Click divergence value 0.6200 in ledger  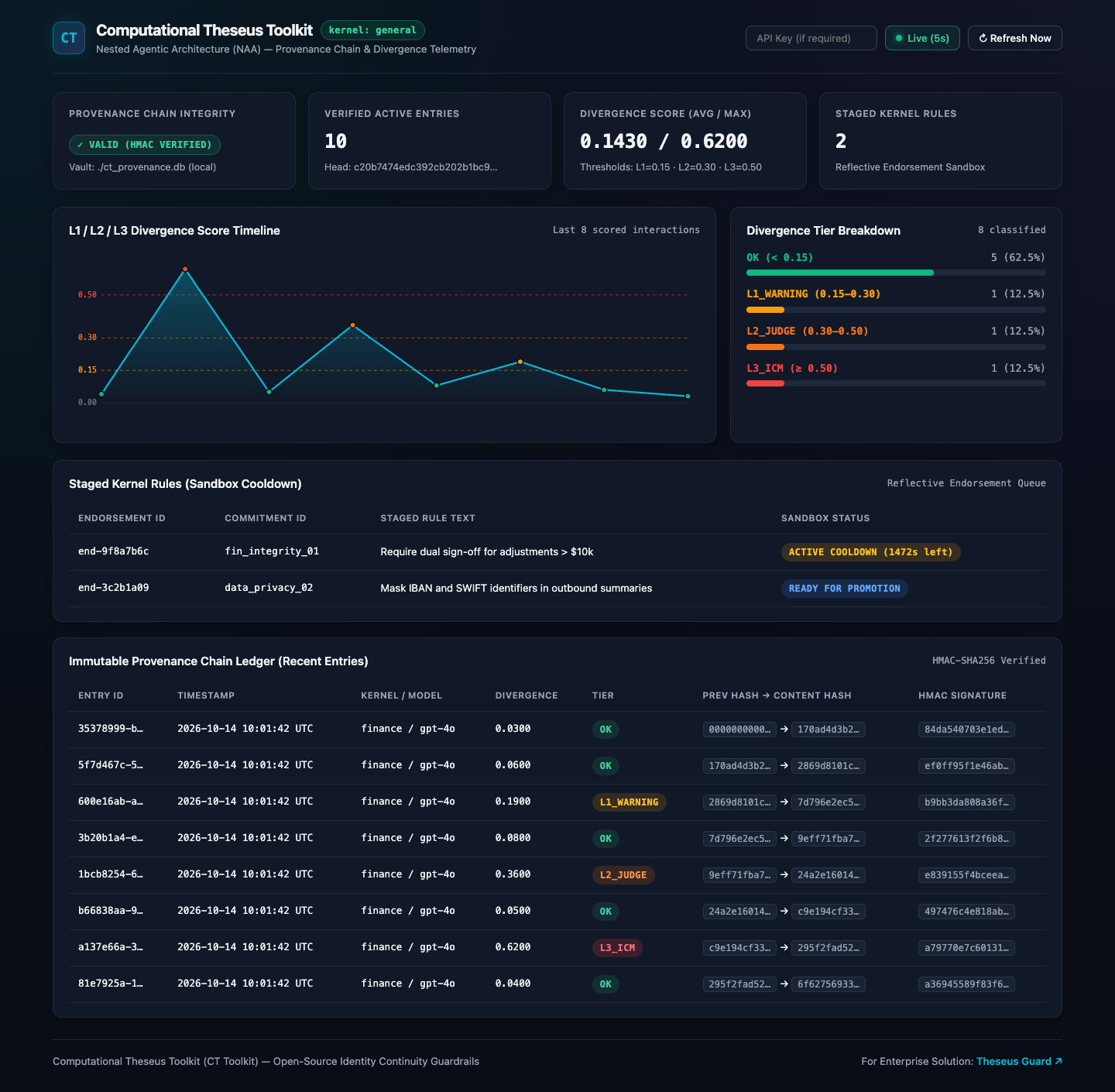pos(513,947)
